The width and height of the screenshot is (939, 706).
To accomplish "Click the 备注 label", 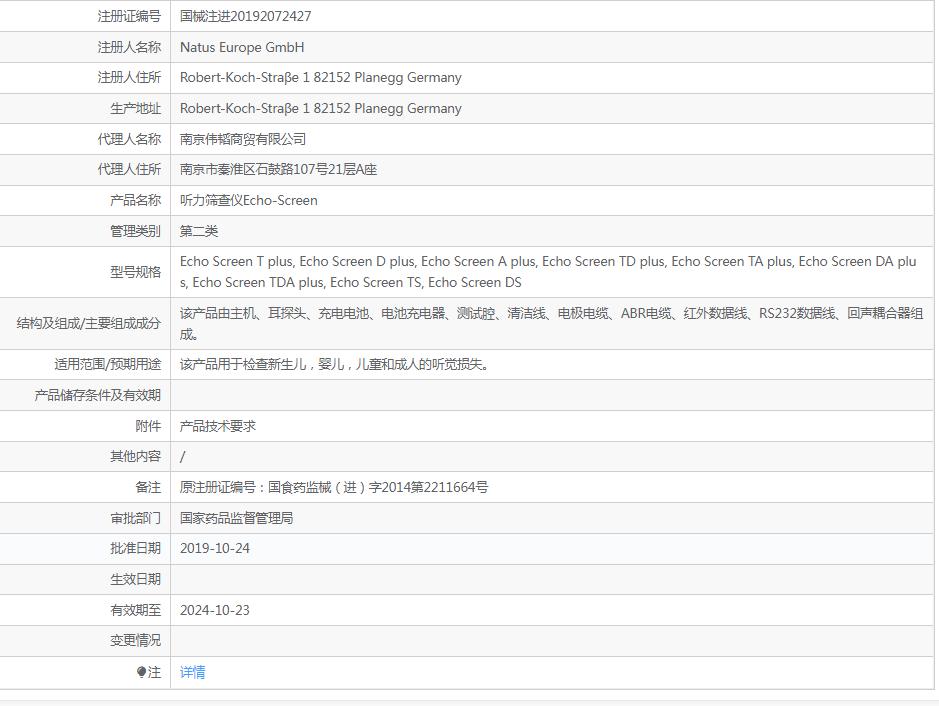I will point(148,487).
